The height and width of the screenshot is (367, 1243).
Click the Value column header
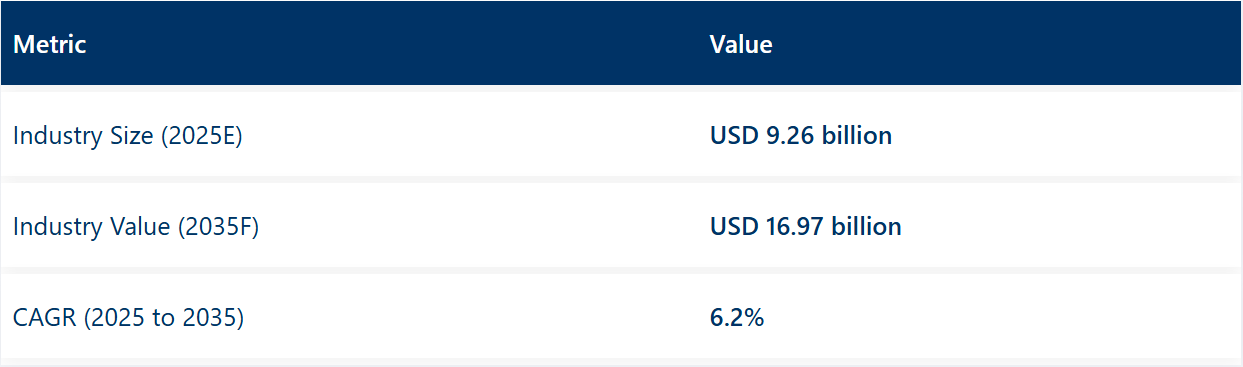click(x=740, y=44)
